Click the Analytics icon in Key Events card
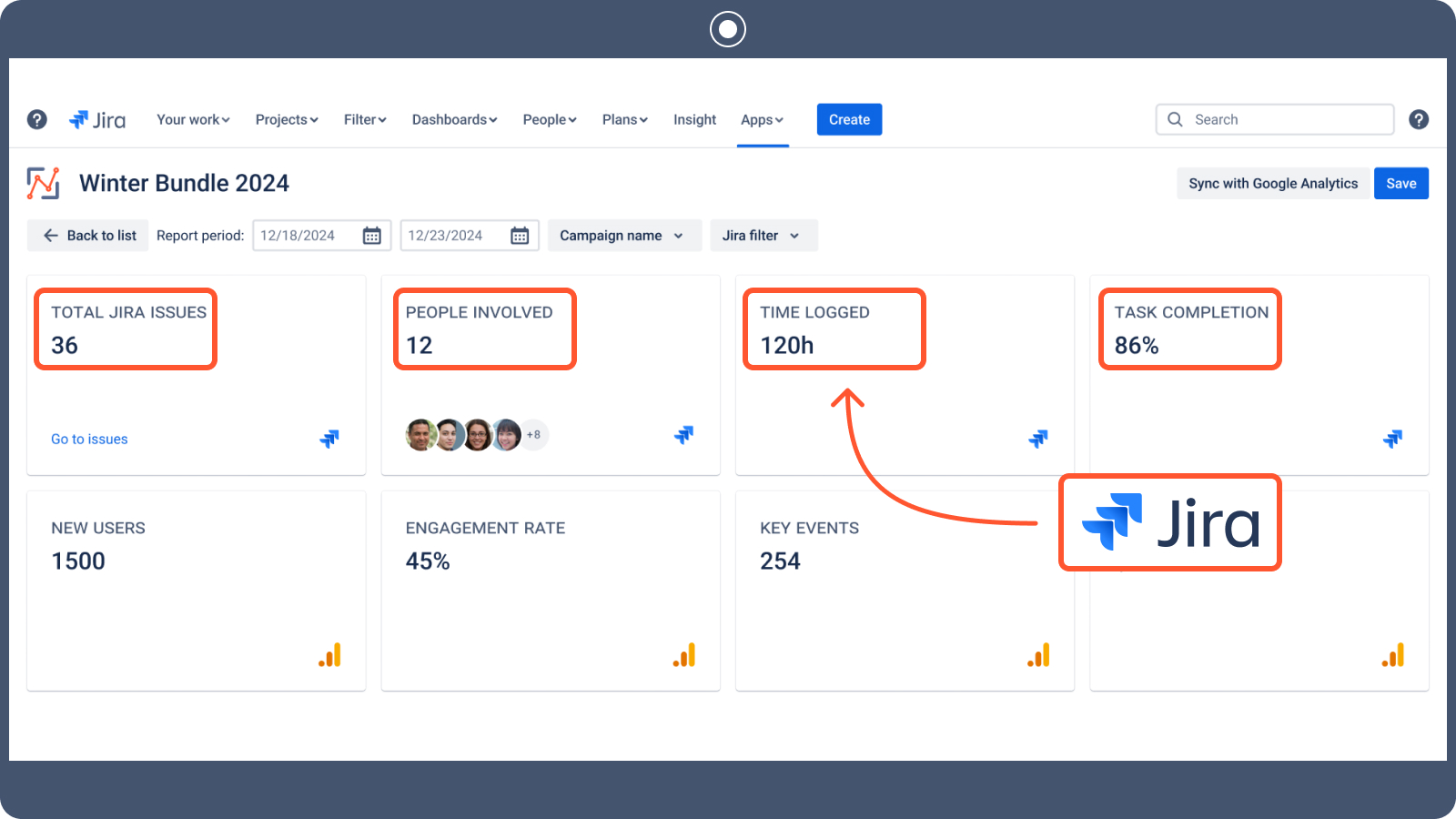Screen dimensions: 1456x819 tap(1038, 655)
